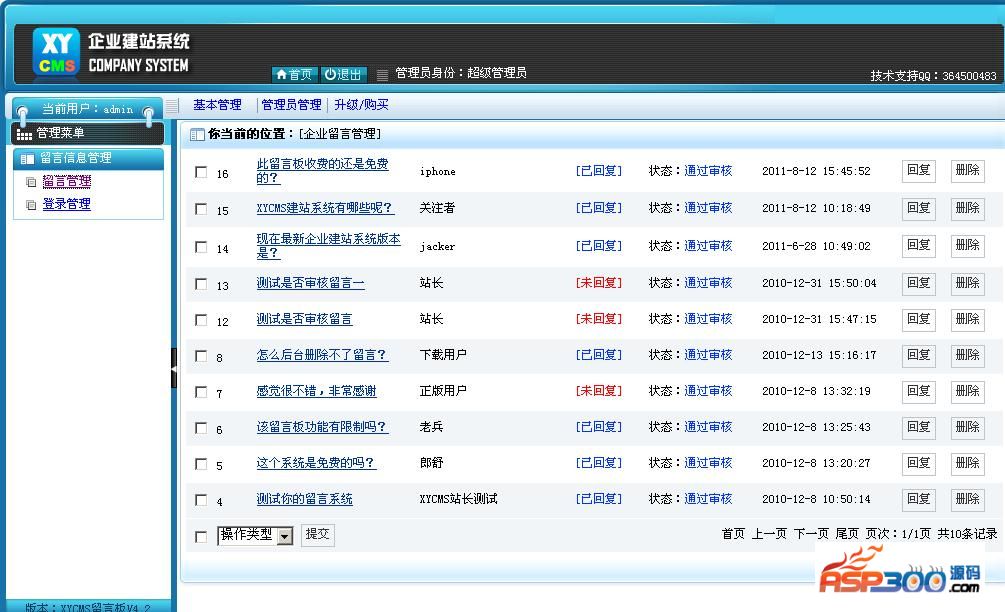Reply to message 8 from 下载用户
The width and height of the screenshot is (1005, 612).
pos(918,355)
